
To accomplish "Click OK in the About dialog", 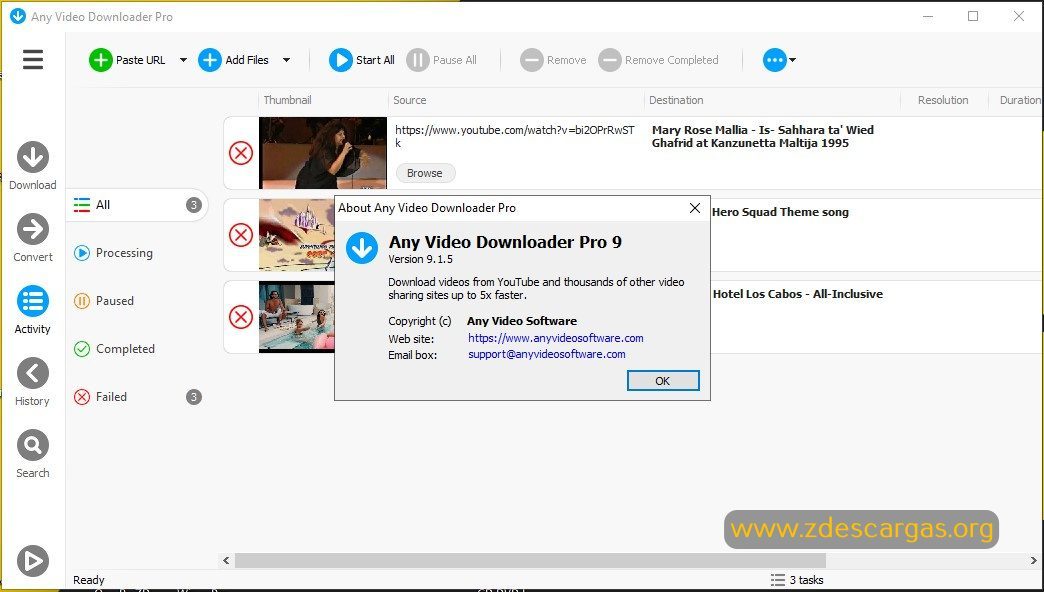I will click(x=662, y=381).
